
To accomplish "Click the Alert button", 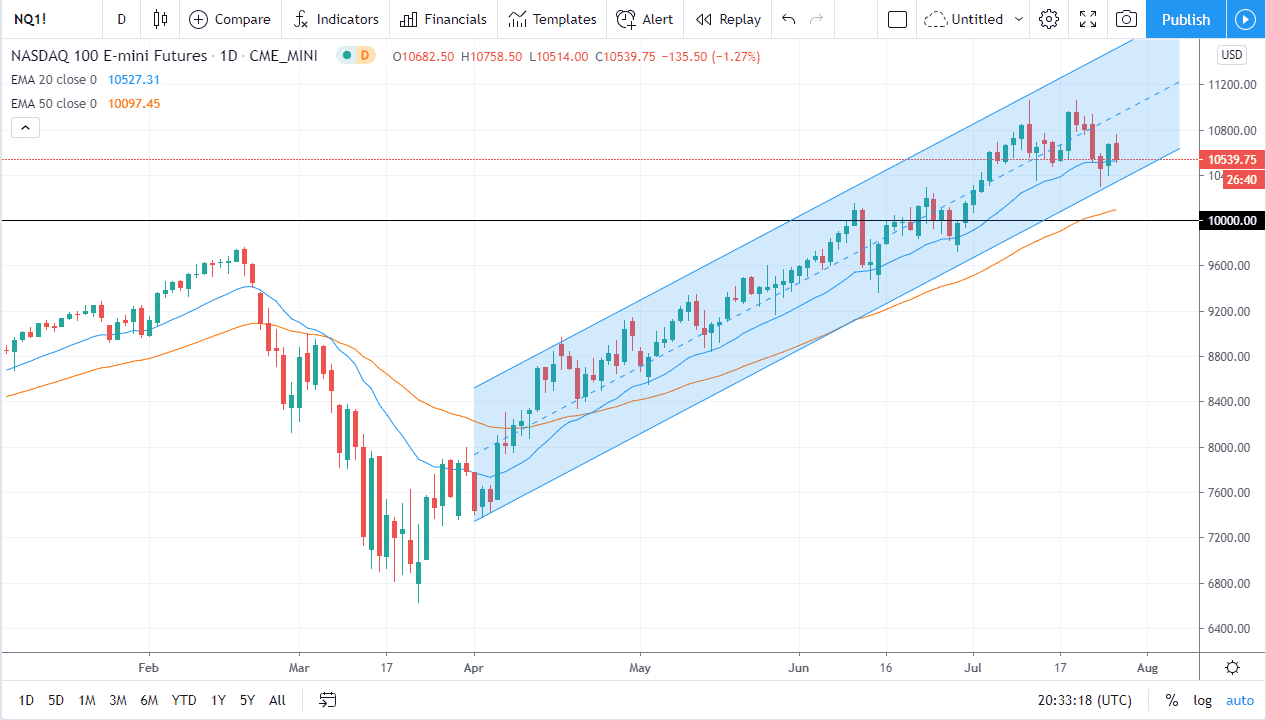I will click(x=645, y=19).
